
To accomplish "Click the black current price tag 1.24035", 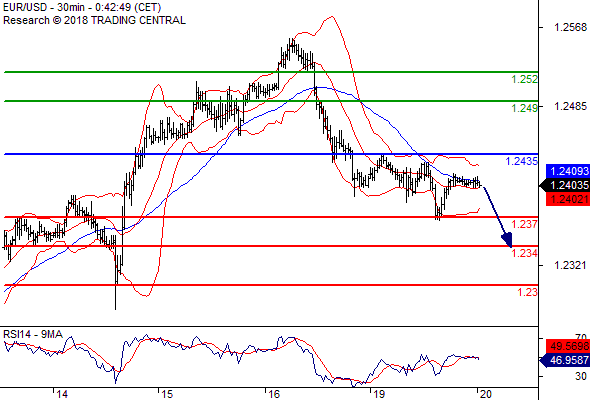I will pyautogui.click(x=566, y=185).
